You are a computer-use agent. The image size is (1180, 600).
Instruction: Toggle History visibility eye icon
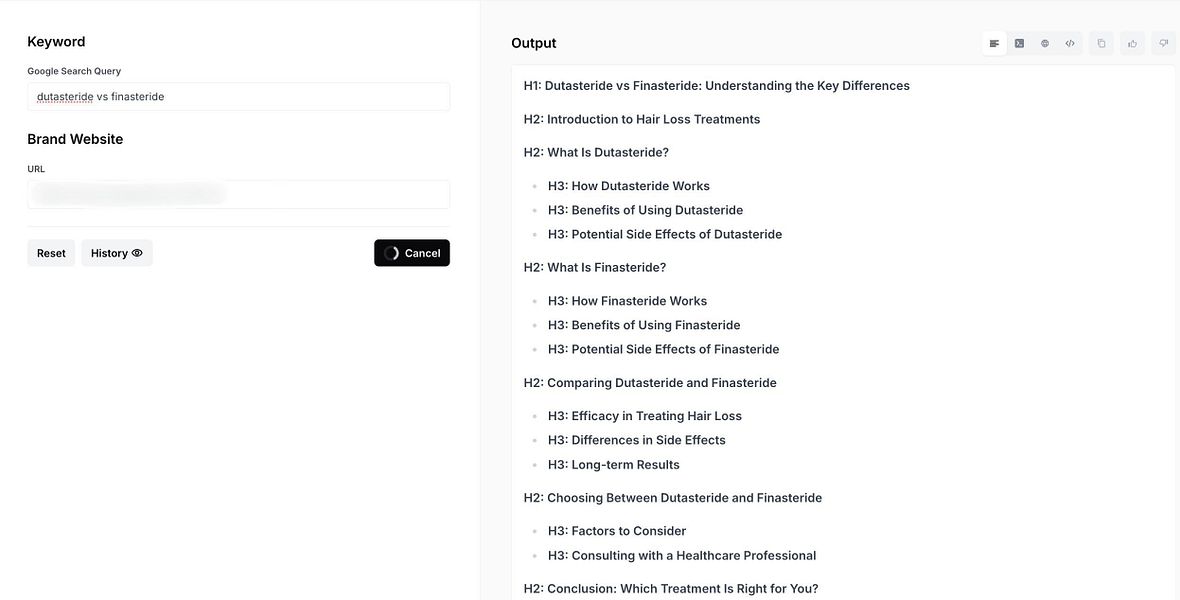(137, 253)
